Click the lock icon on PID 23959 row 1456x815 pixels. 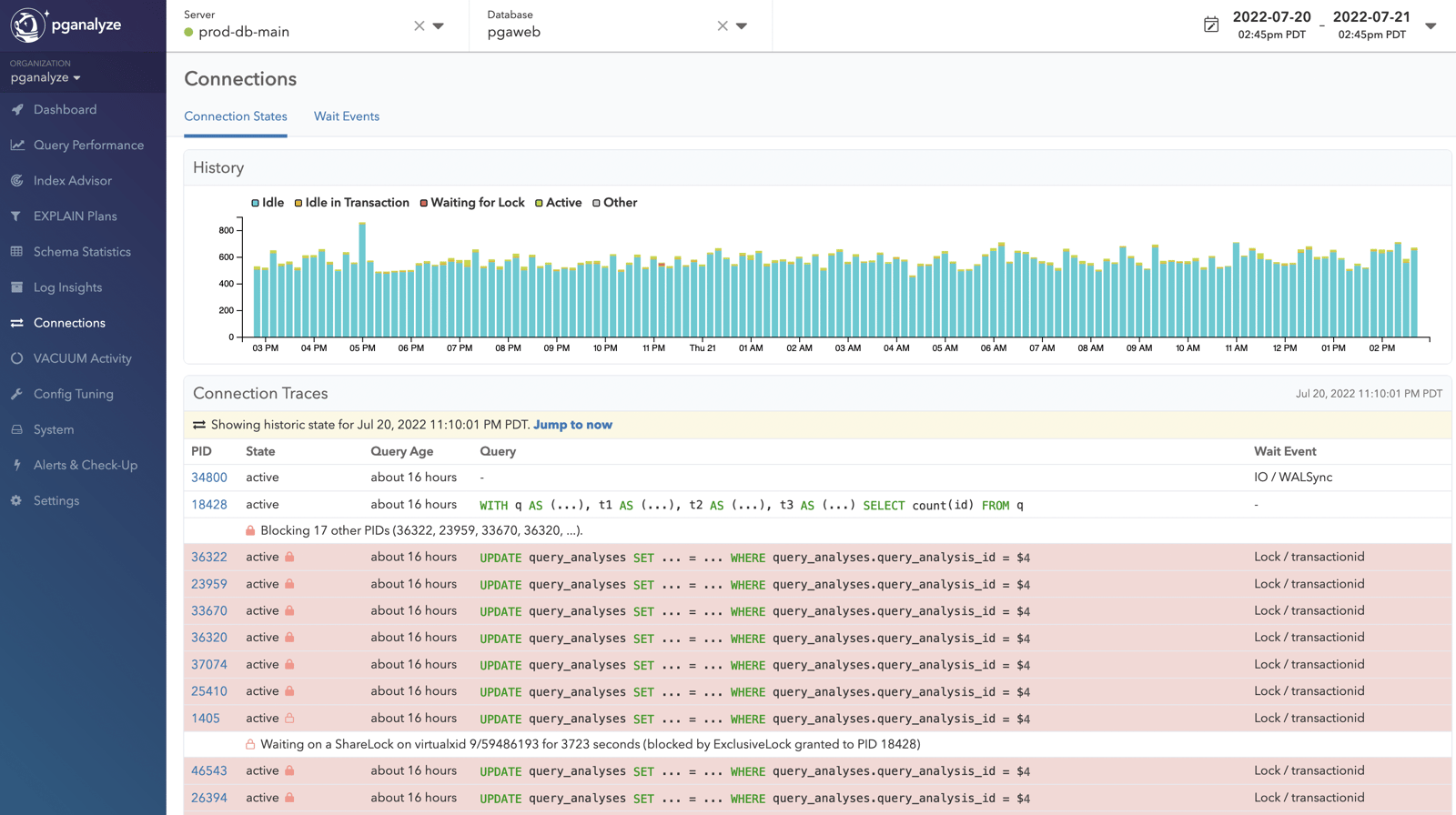coord(289,584)
